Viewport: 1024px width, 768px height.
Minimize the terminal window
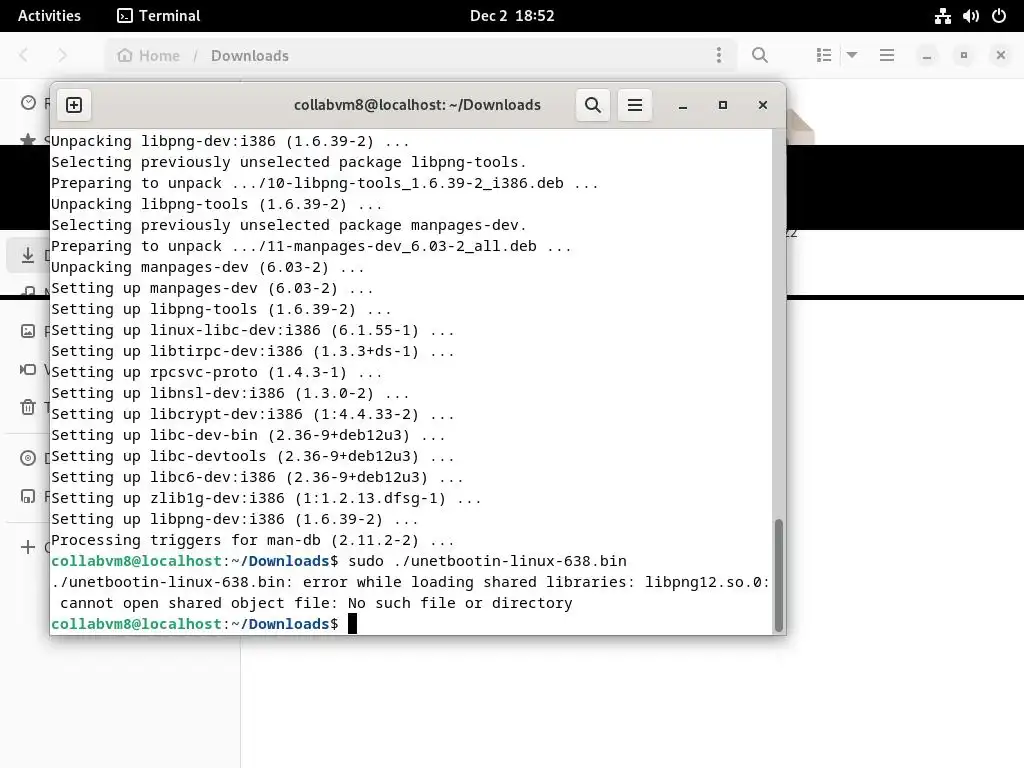[682, 105]
